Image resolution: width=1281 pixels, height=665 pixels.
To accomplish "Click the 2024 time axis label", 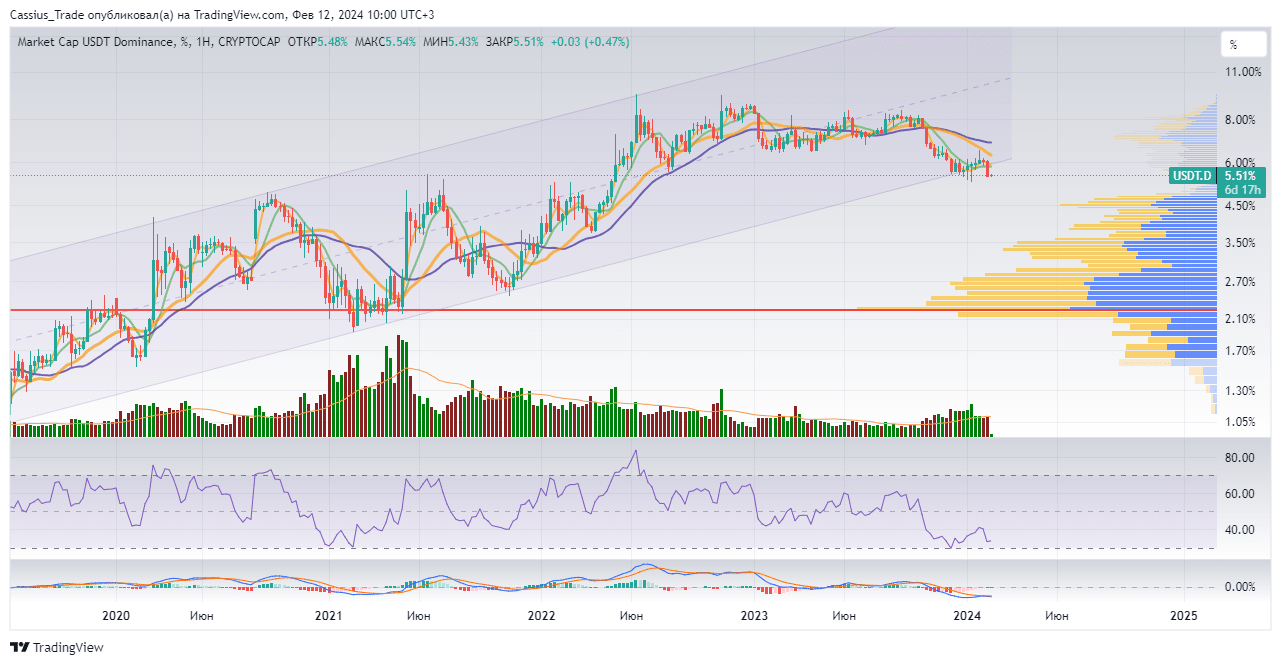I will click(x=967, y=615).
